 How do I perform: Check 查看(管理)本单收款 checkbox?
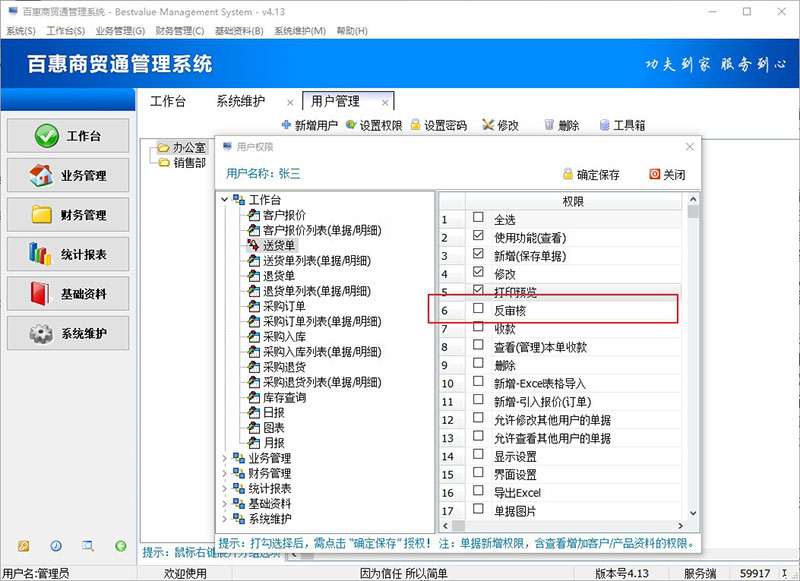click(x=478, y=344)
